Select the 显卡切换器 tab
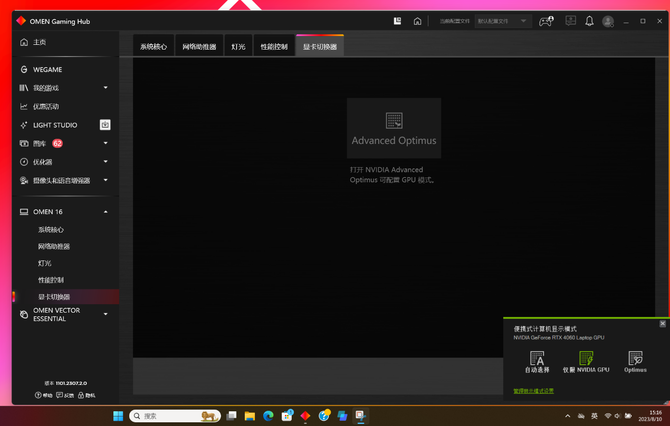Screen dimensions: 670x426 click(320, 46)
